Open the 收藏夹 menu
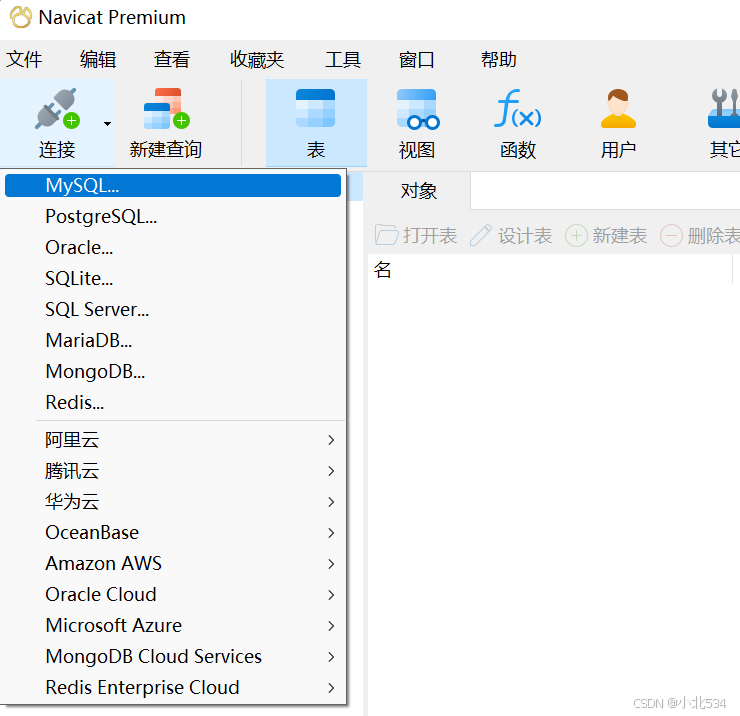 (x=257, y=59)
